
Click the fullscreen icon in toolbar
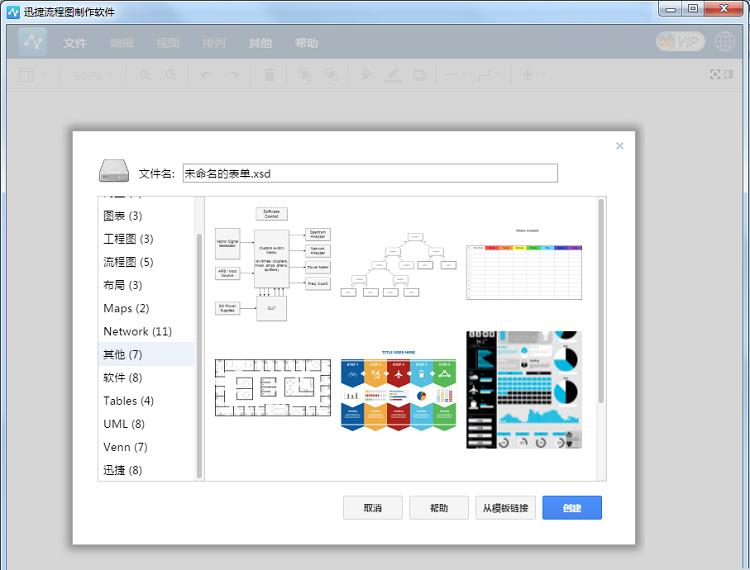(715, 74)
